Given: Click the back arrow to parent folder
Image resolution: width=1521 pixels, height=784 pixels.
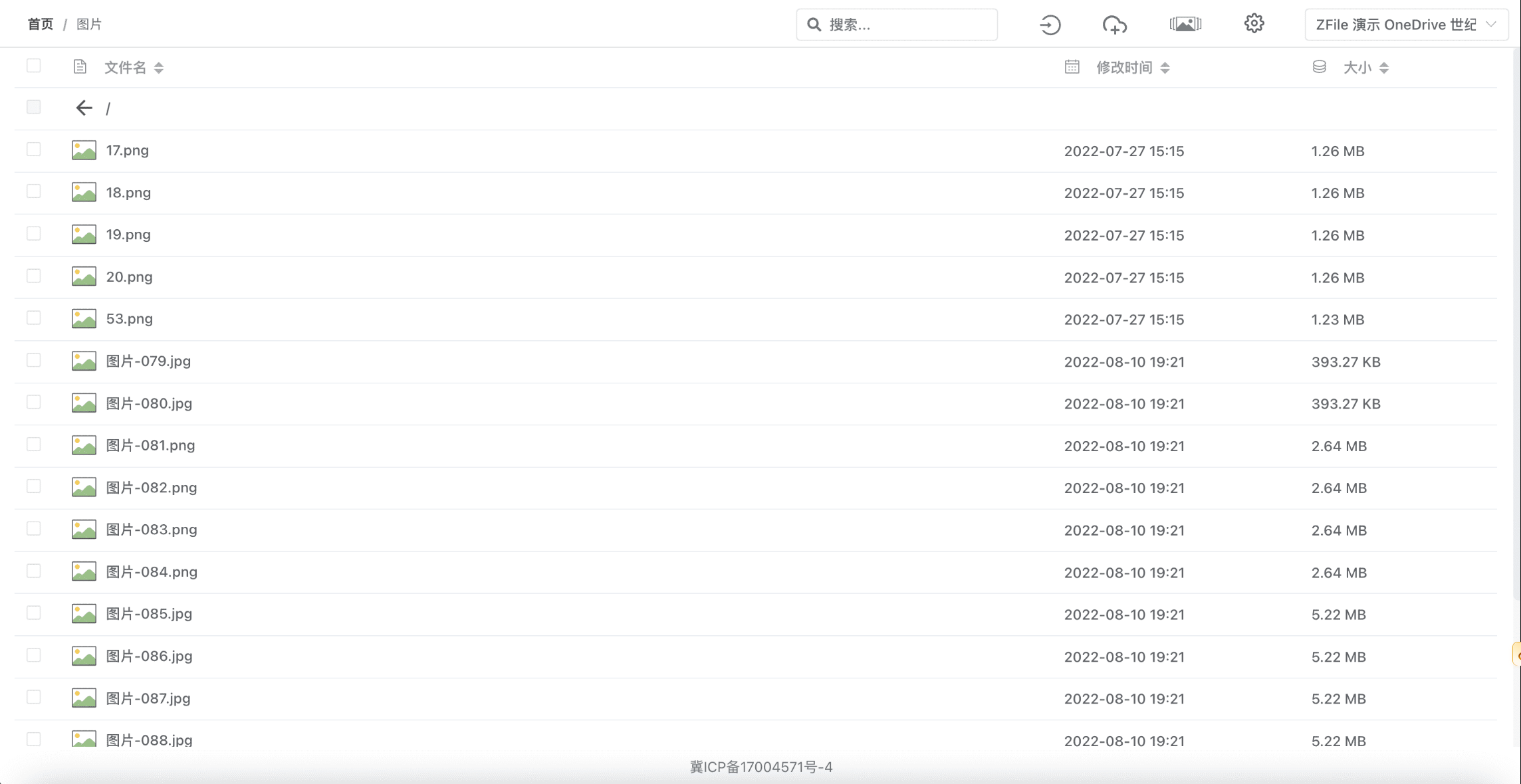Looking at the screenshot, I should point(84,108).
